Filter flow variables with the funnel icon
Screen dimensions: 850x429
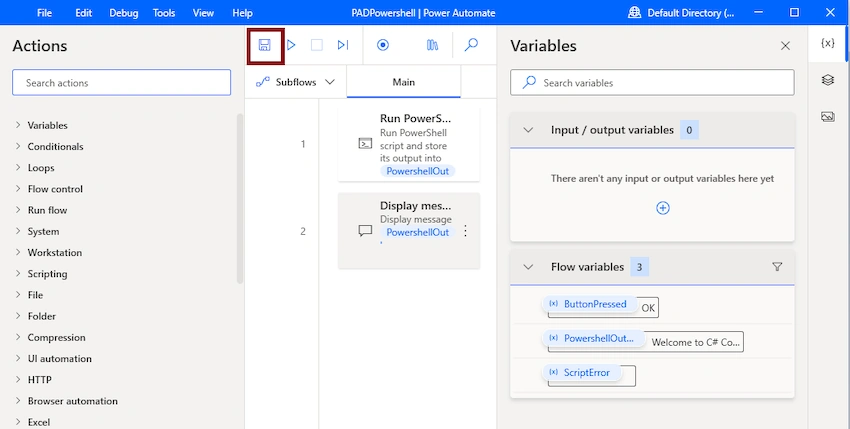point(777,266)
